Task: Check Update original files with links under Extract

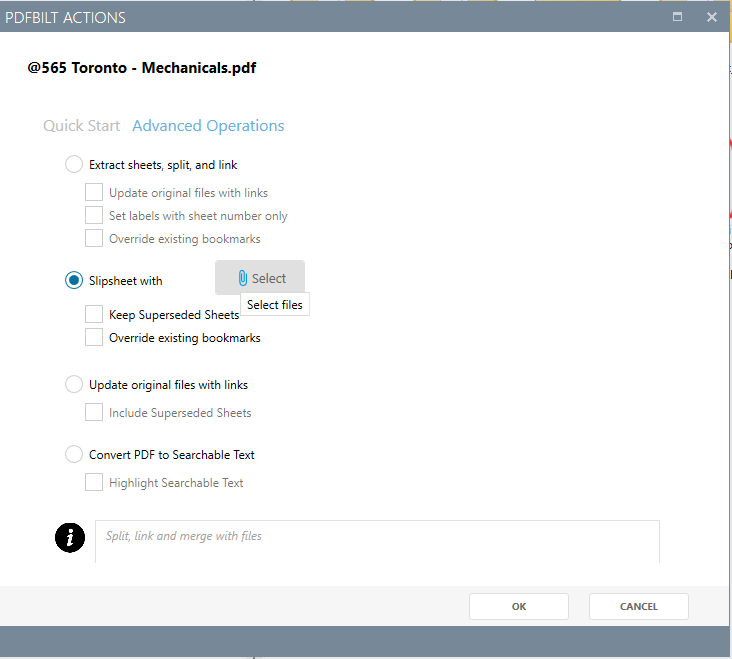Action: [x=94, y=192]
